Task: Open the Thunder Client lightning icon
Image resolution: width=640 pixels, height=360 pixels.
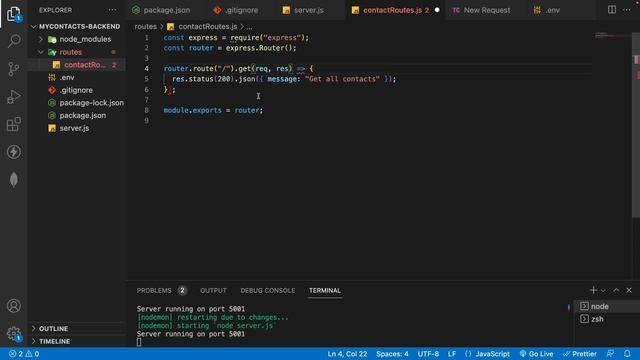Action: pos(13,152)
